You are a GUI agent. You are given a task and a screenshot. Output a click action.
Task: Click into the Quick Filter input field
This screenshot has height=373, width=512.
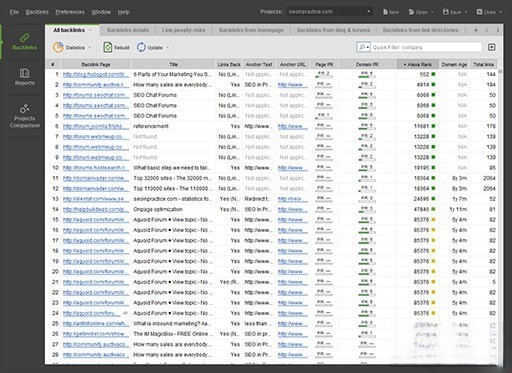click(x=427, y=47)
